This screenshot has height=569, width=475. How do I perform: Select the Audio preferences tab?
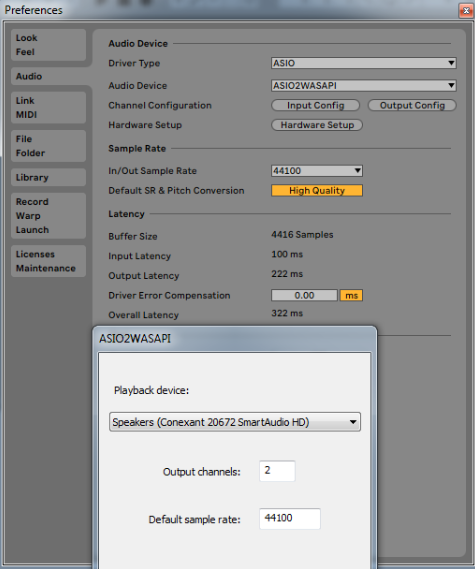point(48,76)
